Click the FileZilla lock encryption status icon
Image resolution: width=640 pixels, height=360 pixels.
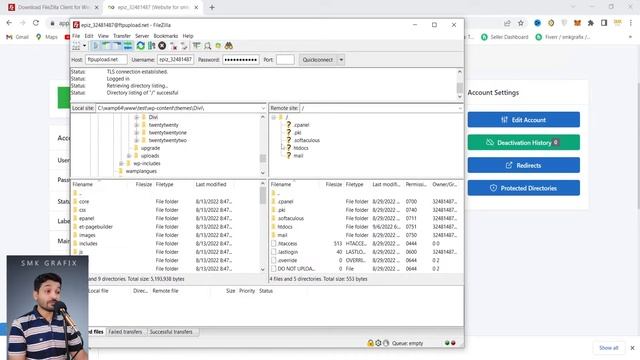[370, 343]
